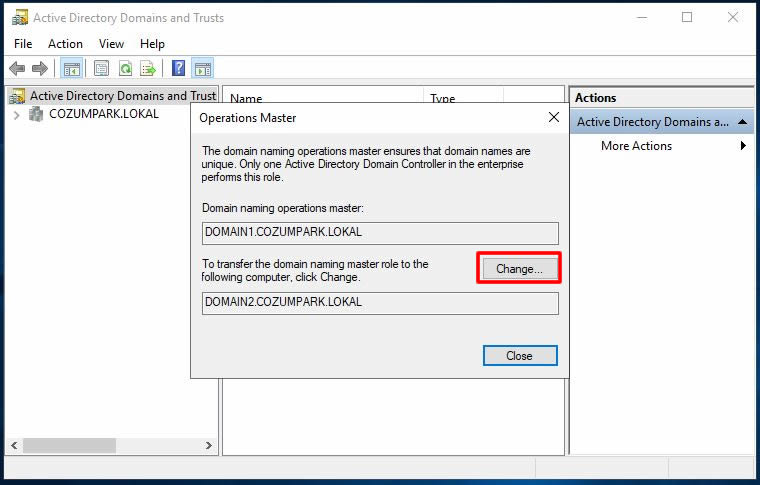Image resolution: width=760 pixels, height=485 pixels.
Task: Click the DOMAIN2.COZUMPARK.LOKAL field
Action: coord(380,303)
